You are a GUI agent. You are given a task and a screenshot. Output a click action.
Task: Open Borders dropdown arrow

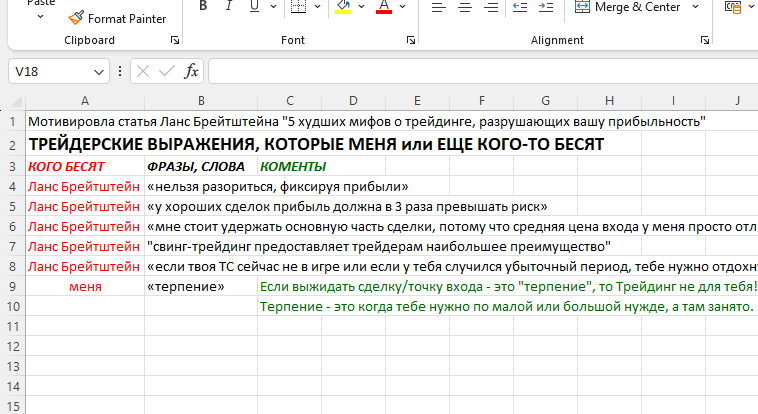pos(318,6)
